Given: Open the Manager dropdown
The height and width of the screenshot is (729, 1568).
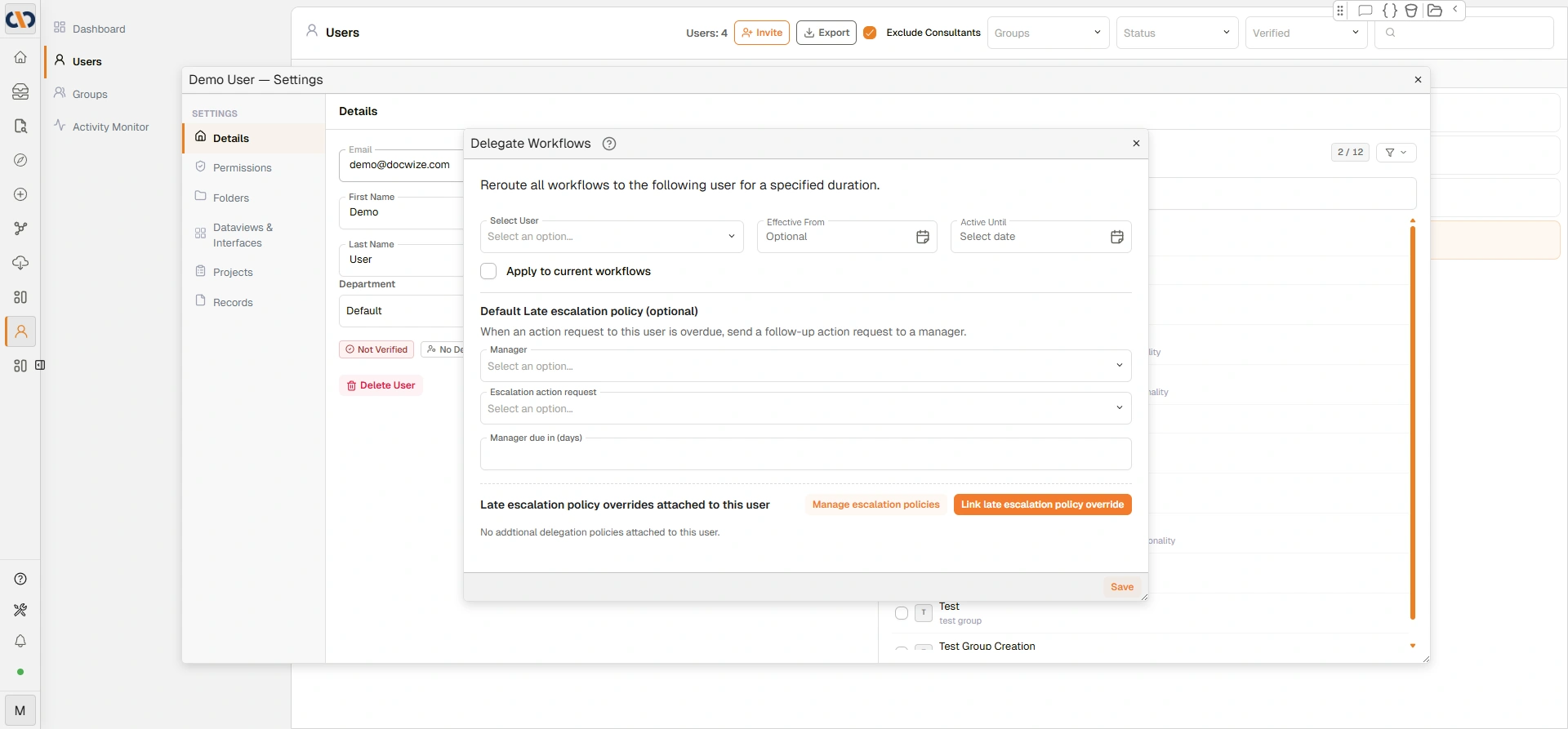Looking at the screenshot, I should [805, 366].
